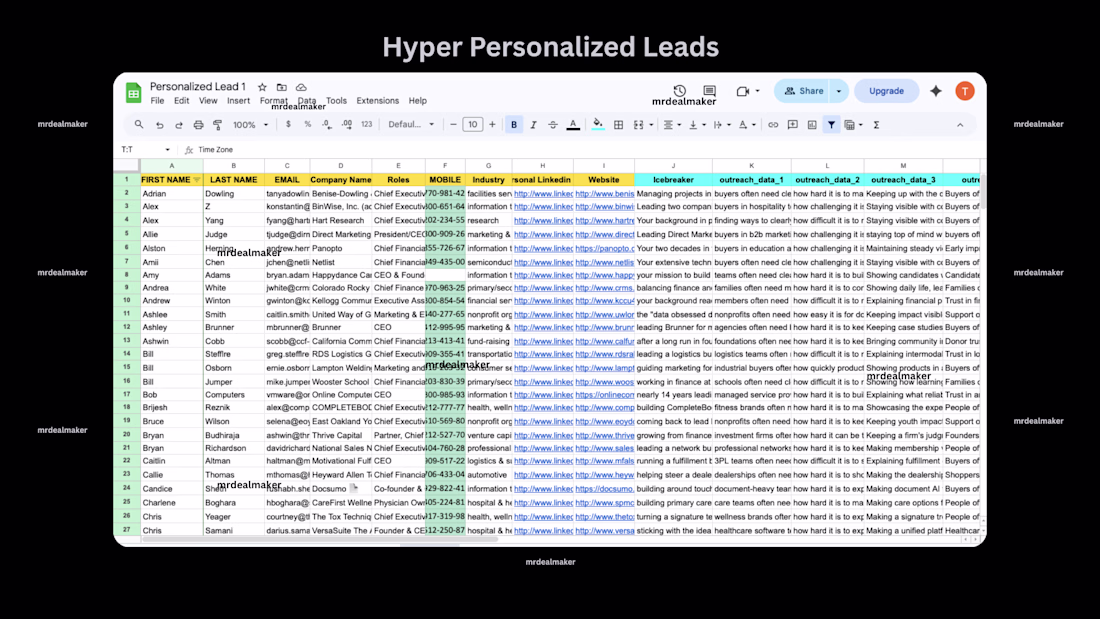Toggle the filter button in toolbar
The image size is (1100, 619).
pos(831,125)
